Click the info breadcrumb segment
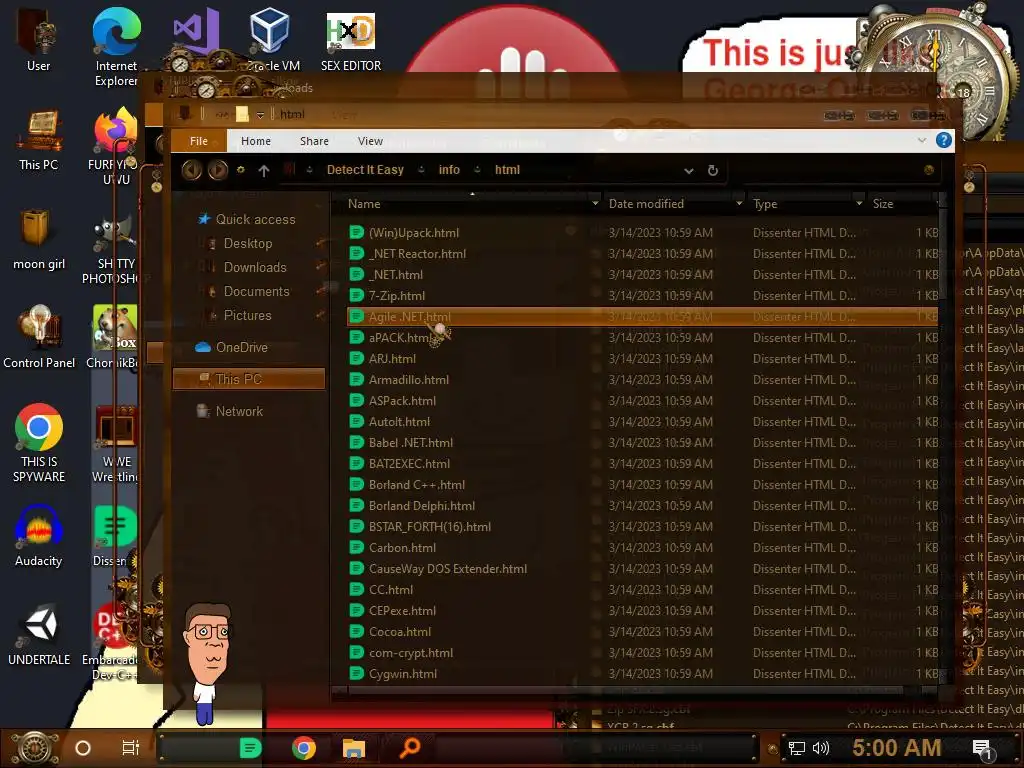This screenshot has height=768, width=1024. (449, 170)
